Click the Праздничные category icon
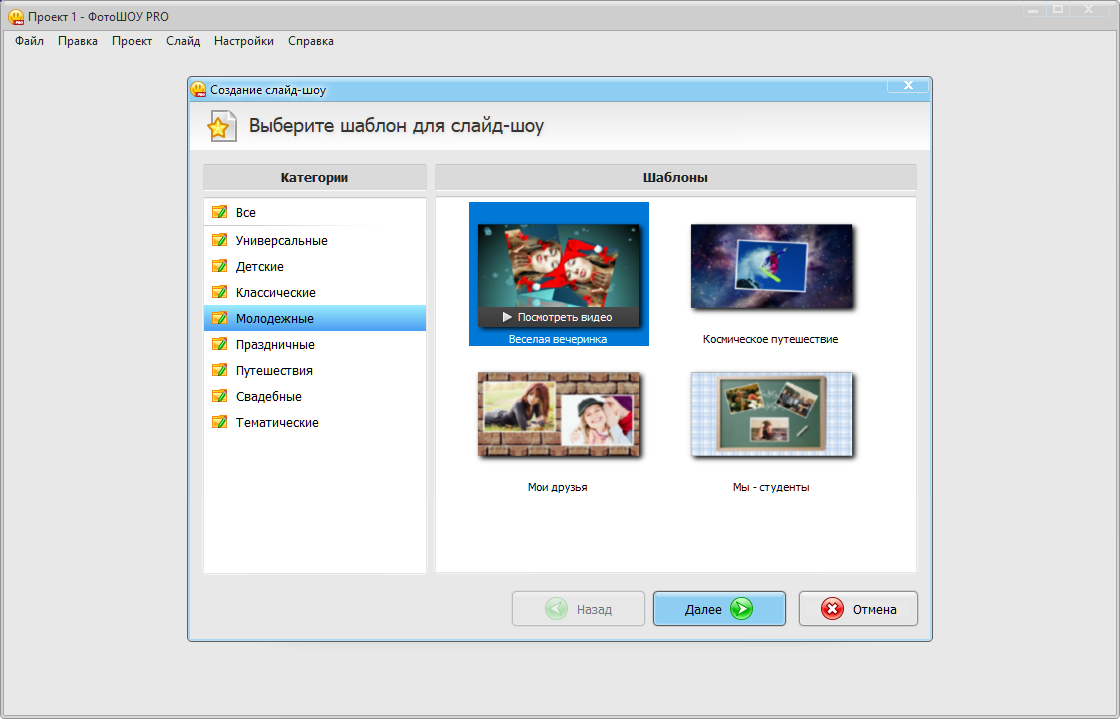Viewport: 1120px width, 719px height. point(220,344)
